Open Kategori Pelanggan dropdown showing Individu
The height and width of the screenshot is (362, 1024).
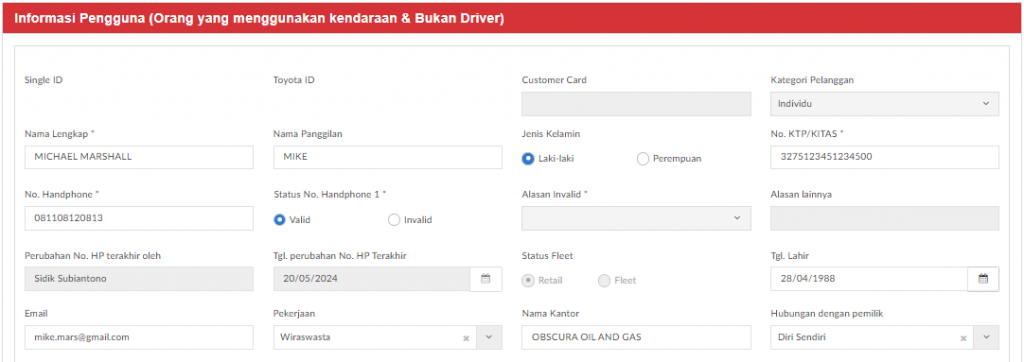(x=885, y=104)
